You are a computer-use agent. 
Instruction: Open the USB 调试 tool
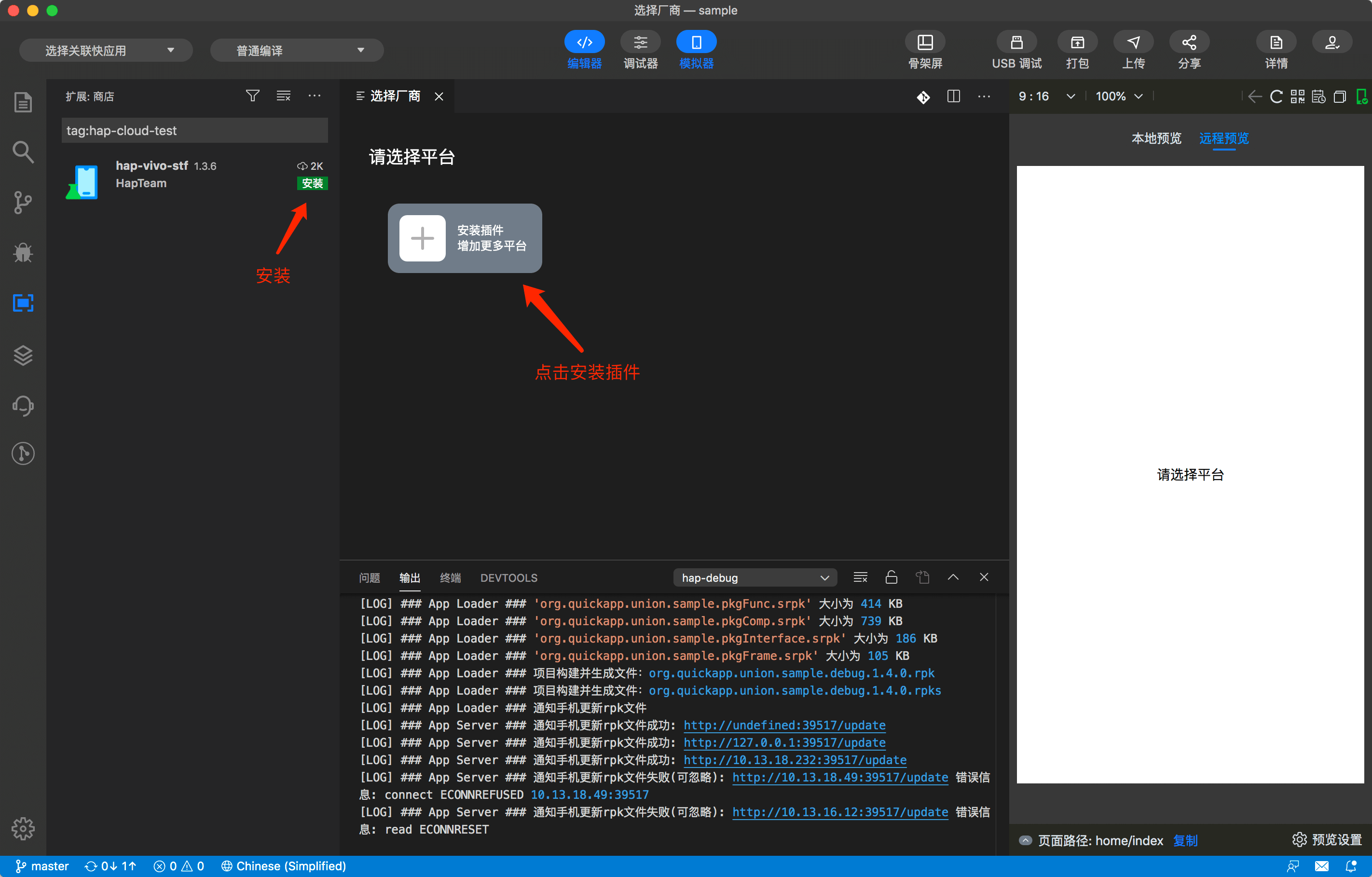point(1016,43)
